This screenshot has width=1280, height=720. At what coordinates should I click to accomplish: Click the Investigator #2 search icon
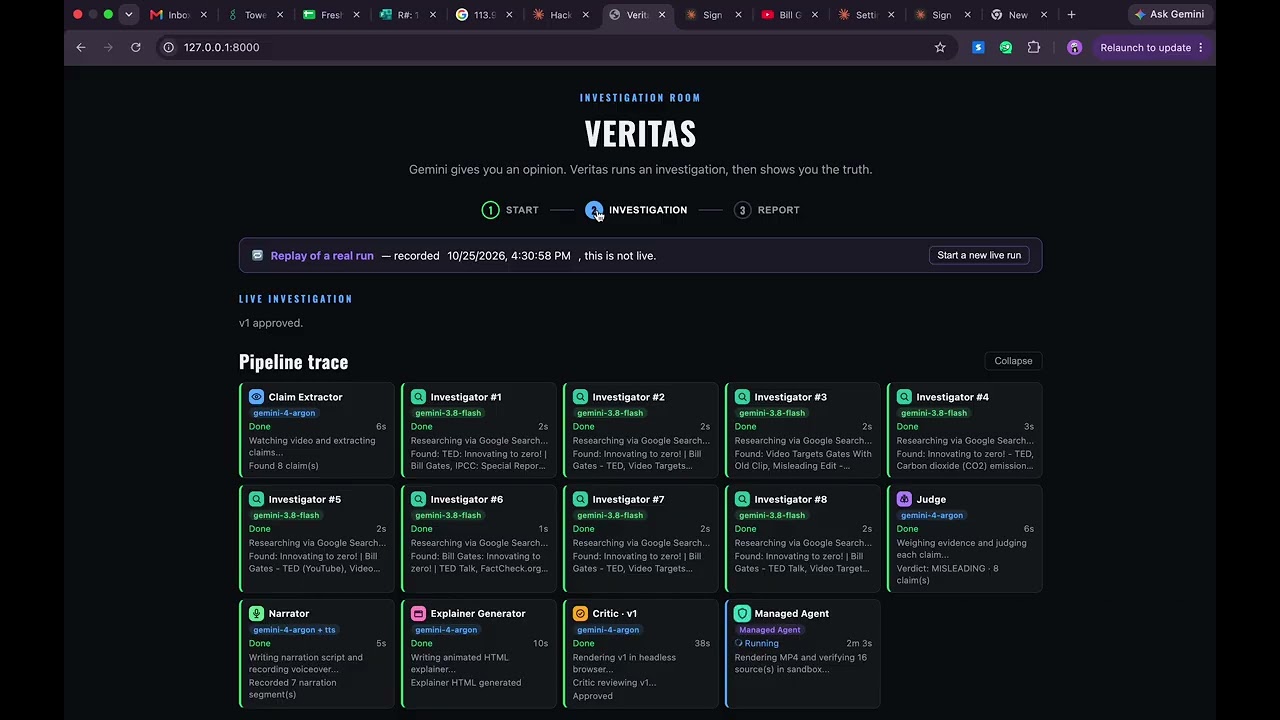pos(580,397)
